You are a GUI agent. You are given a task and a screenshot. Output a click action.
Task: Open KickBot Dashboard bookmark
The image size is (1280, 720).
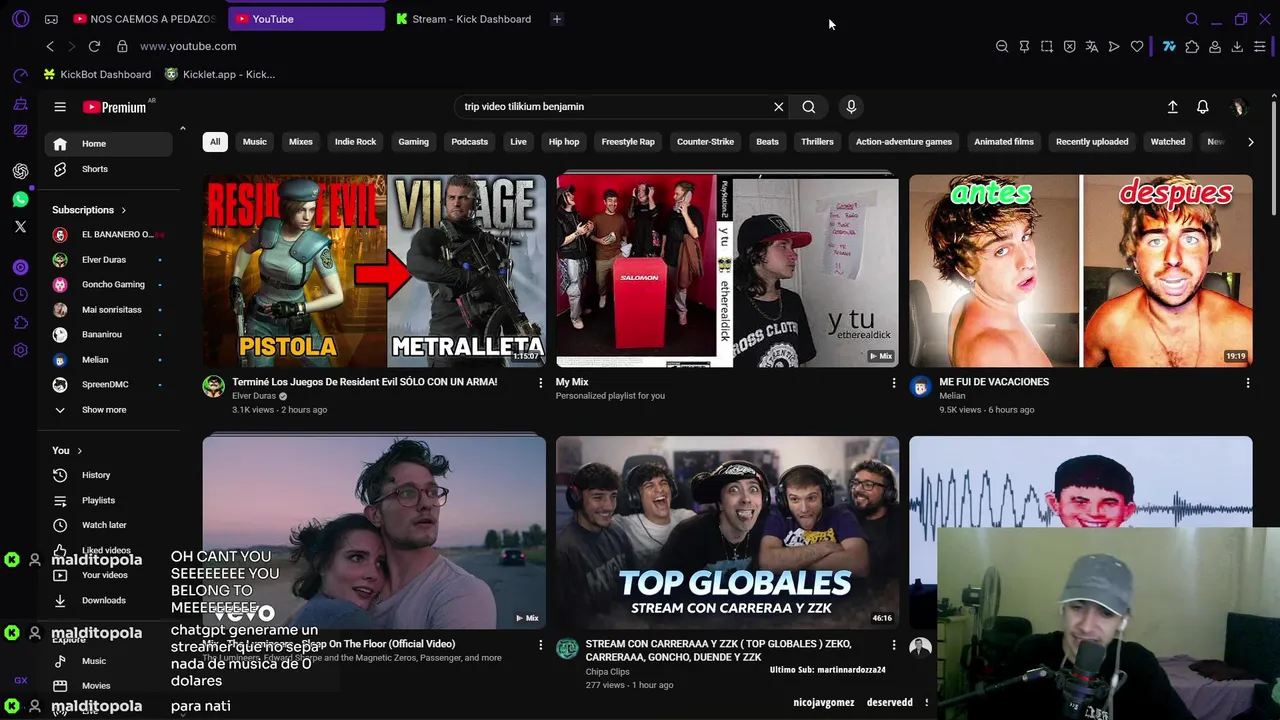click(97, 74)
